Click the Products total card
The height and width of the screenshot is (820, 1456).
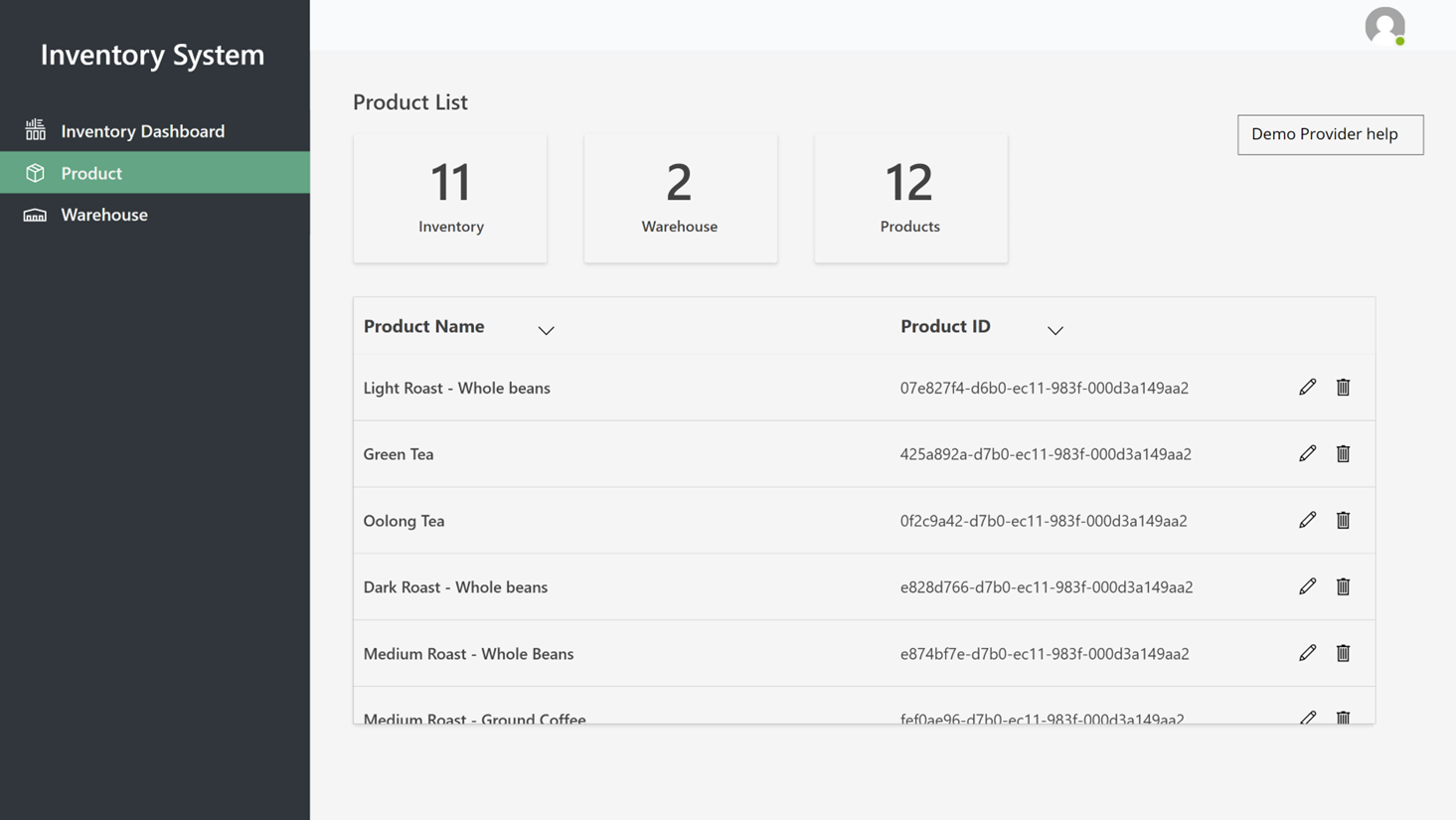(x=910, y=199)
